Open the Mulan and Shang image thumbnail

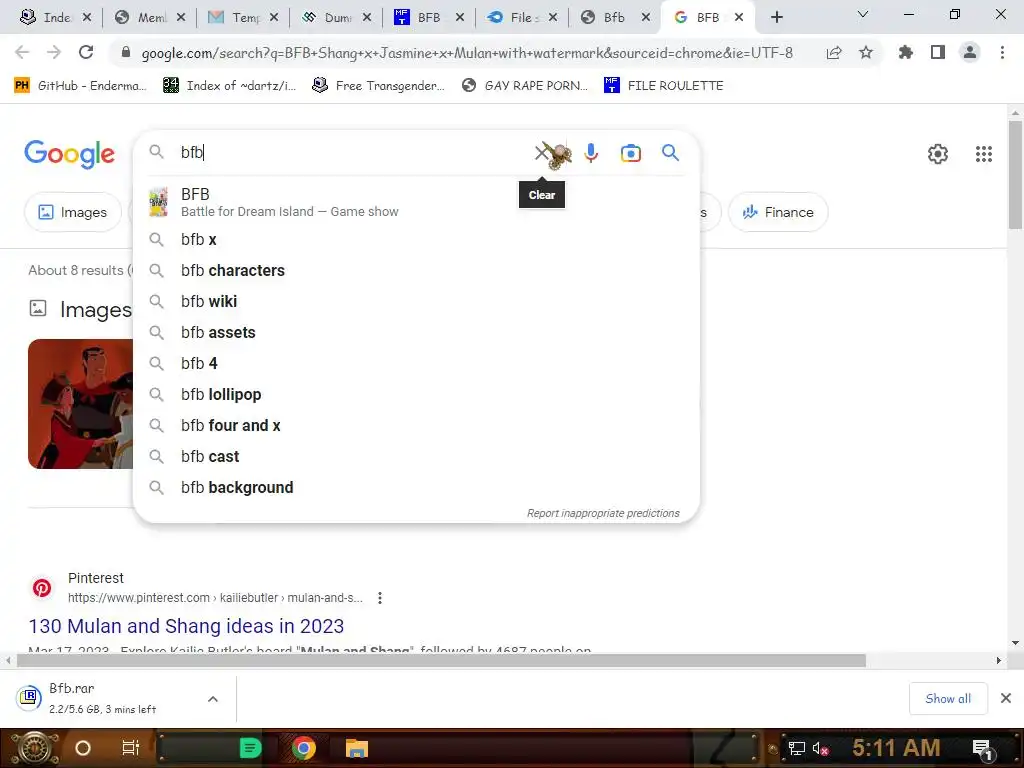pos(80,404)
